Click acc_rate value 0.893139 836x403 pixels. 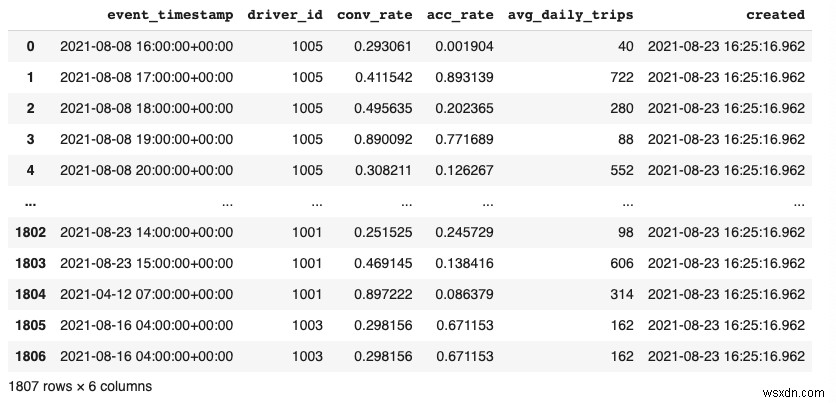click(x=464, y=77)
